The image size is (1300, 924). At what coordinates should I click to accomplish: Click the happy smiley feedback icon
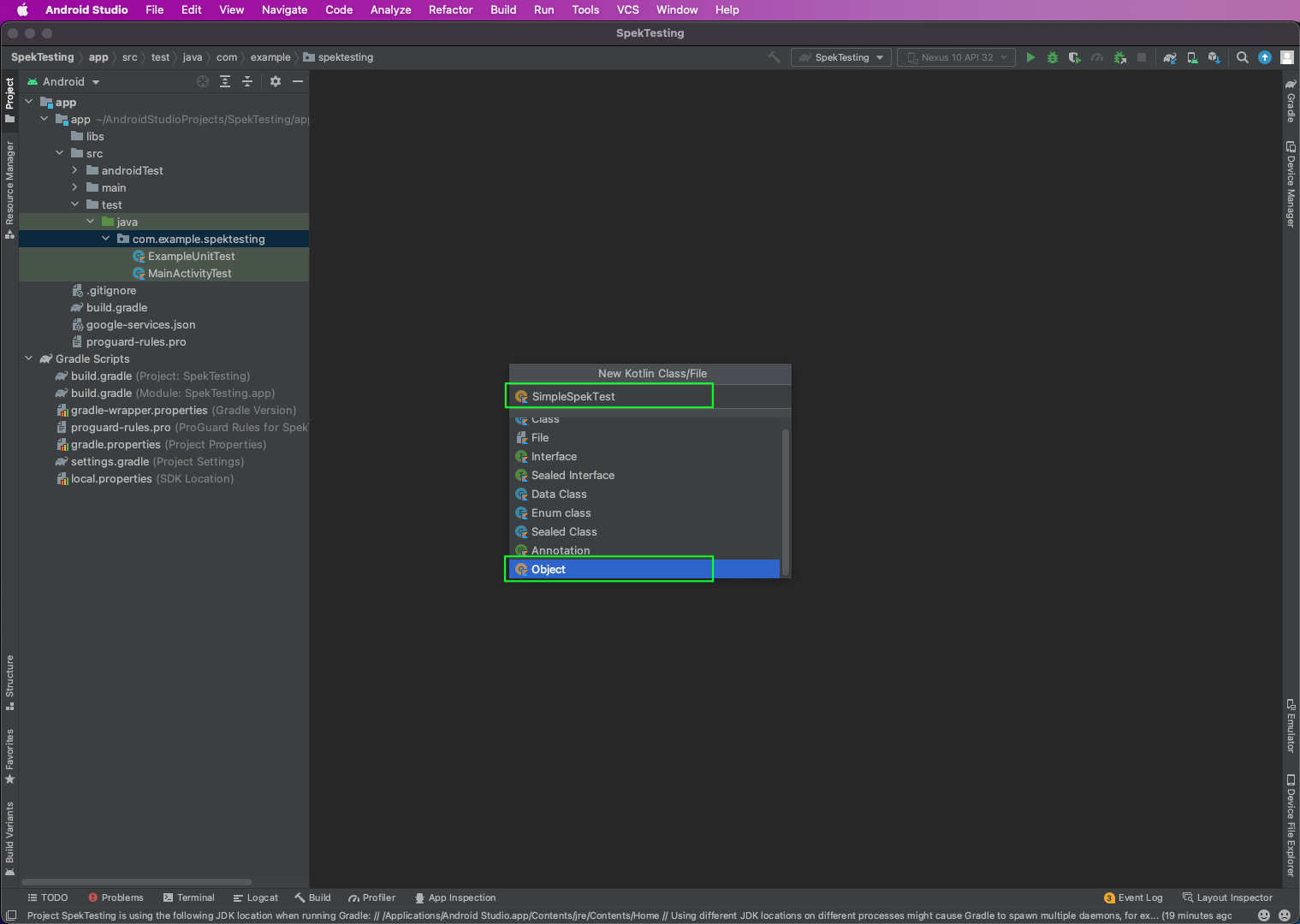click(1264, 915)
